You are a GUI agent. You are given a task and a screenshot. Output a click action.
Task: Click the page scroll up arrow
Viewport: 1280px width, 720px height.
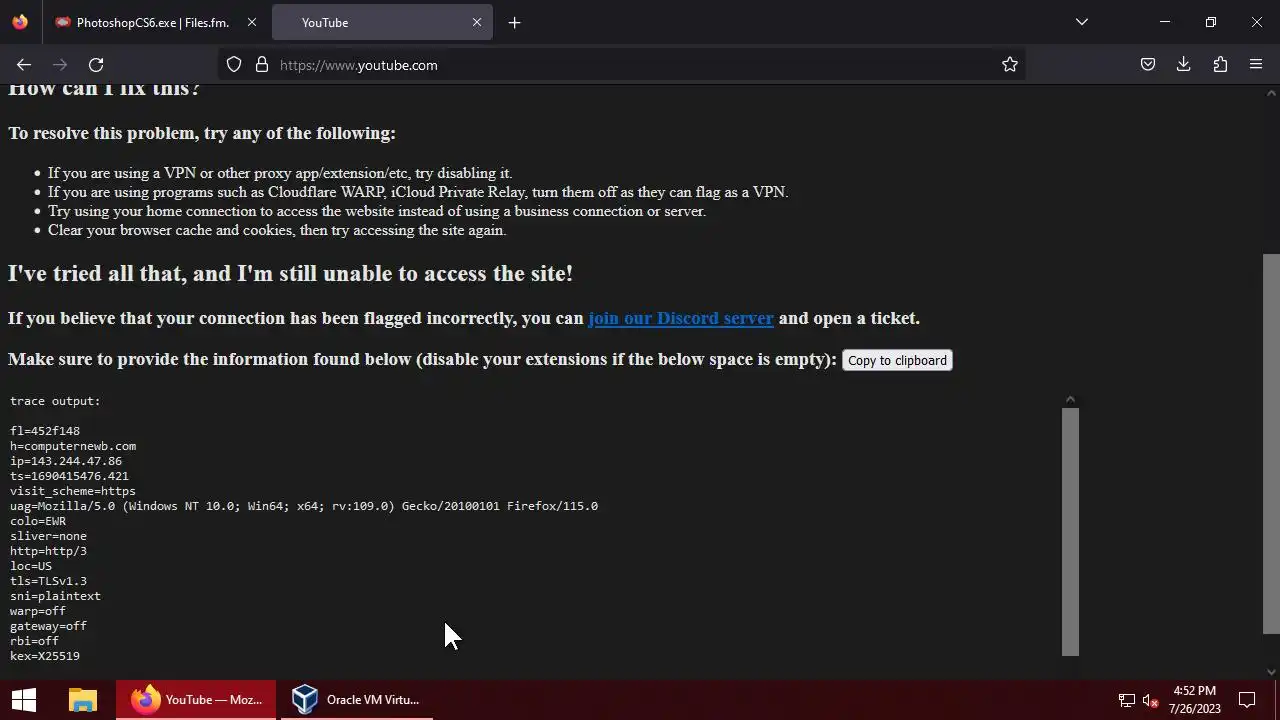tap(1271, 93)
